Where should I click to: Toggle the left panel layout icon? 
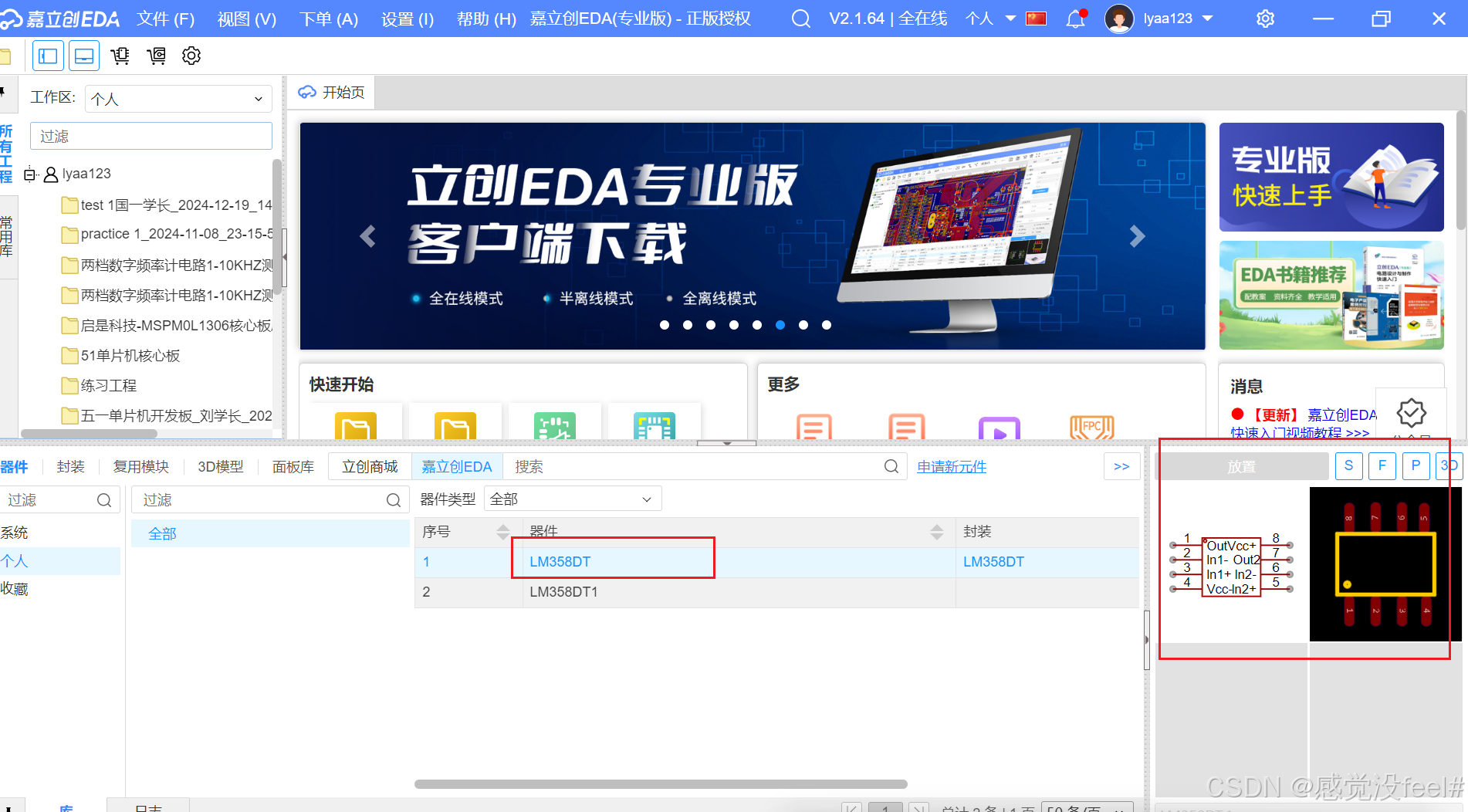(x=48, y=56)
